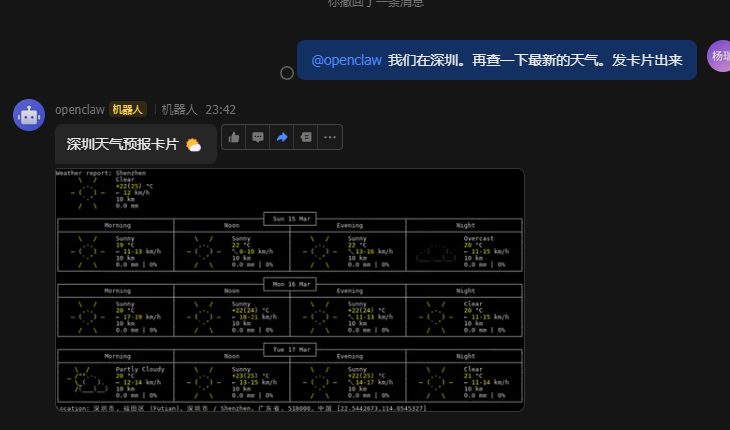Image resolution: width=730 pixels, height=430 pixels.
Task: Click the yellow 机器人 bot badge
Action: click(x=128, y=109)
